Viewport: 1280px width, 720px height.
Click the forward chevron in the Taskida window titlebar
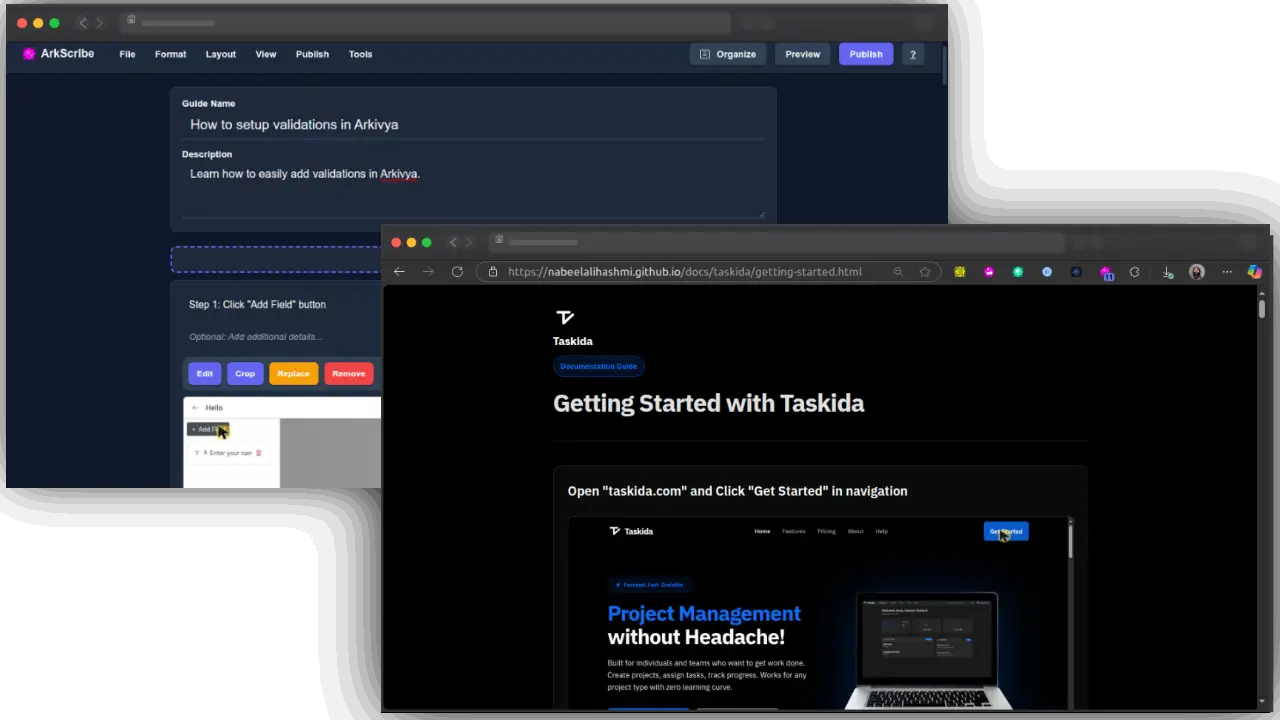[x=469, y=242]
